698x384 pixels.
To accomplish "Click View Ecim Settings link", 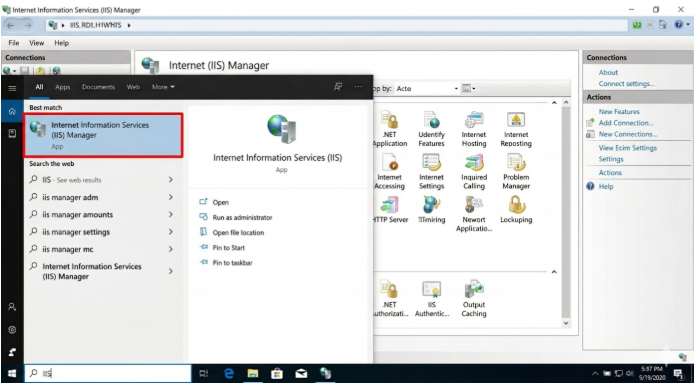I will [628, 148].
